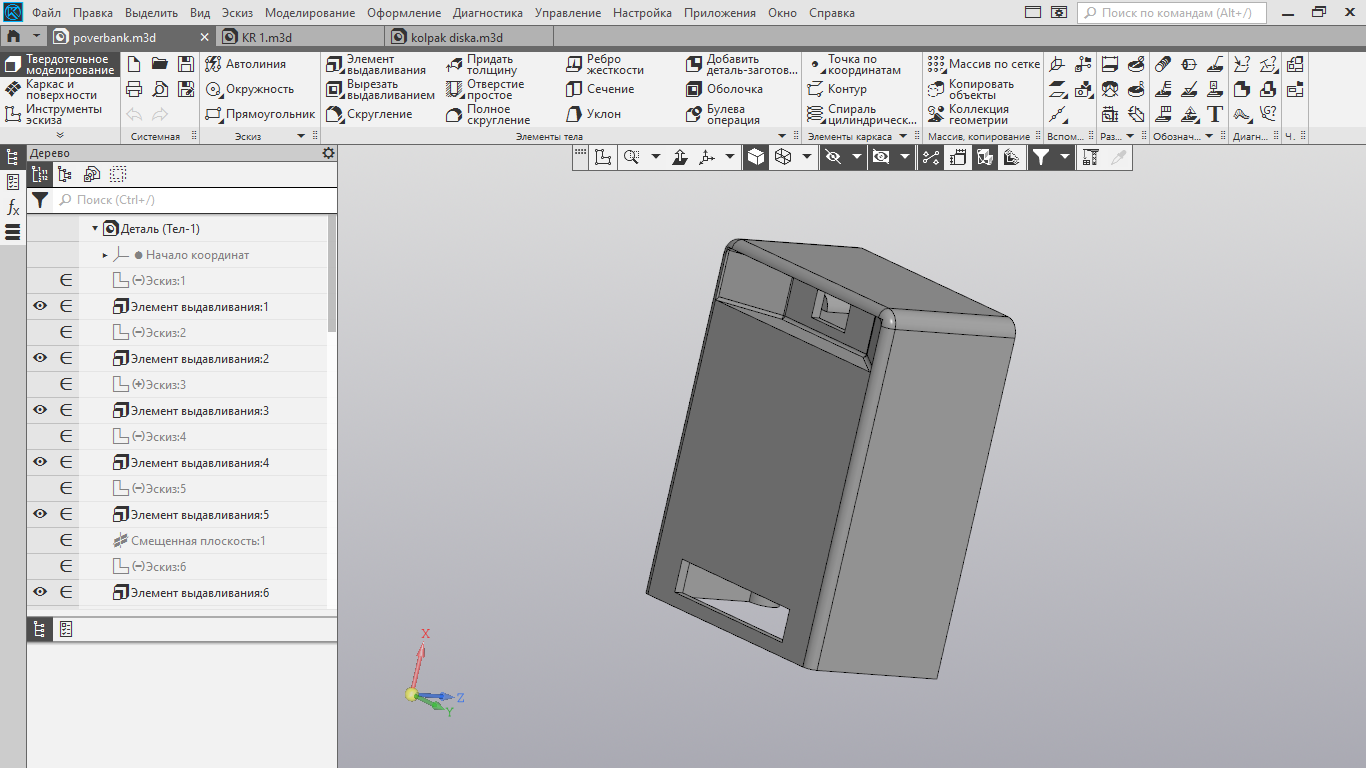Expand the toolset list chevron below Инструменты эскиза
This screenshot has height=768, width=1366.
(x=59, y=135)
